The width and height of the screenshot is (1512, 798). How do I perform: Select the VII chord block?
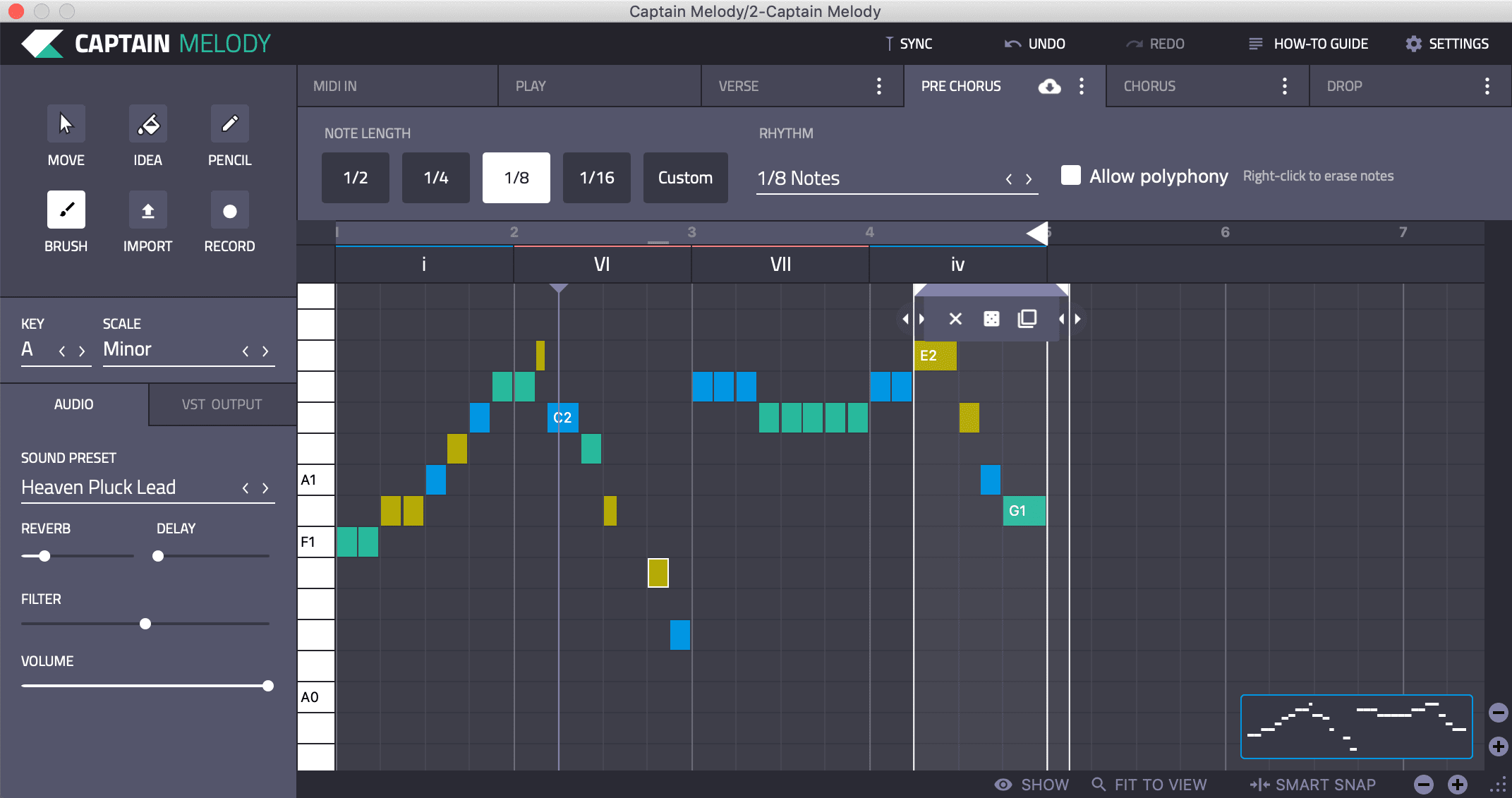[780, 265]
